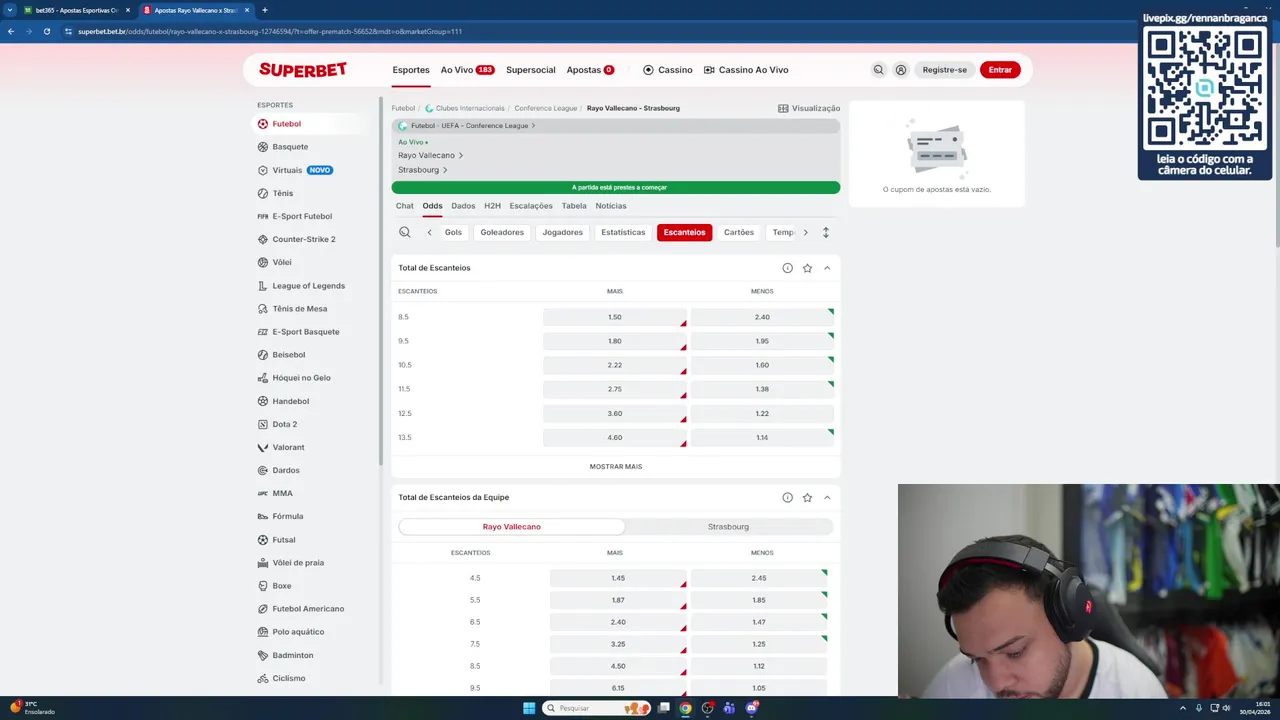Open the search icon in Superbet header
Viewport: 1280px width, 720px height.
pos(878,70)
